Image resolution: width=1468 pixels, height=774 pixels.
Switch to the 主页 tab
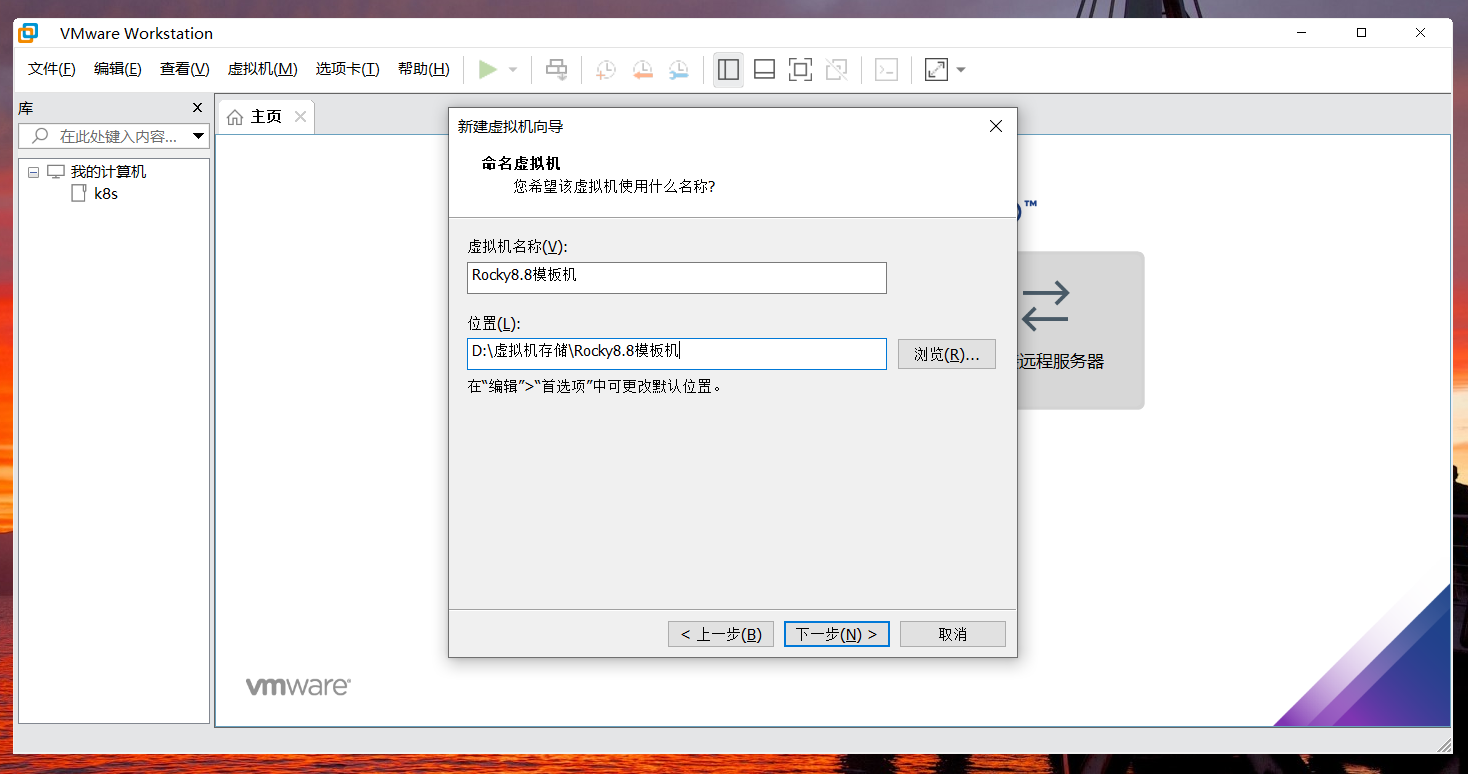(x=266, y=117)
